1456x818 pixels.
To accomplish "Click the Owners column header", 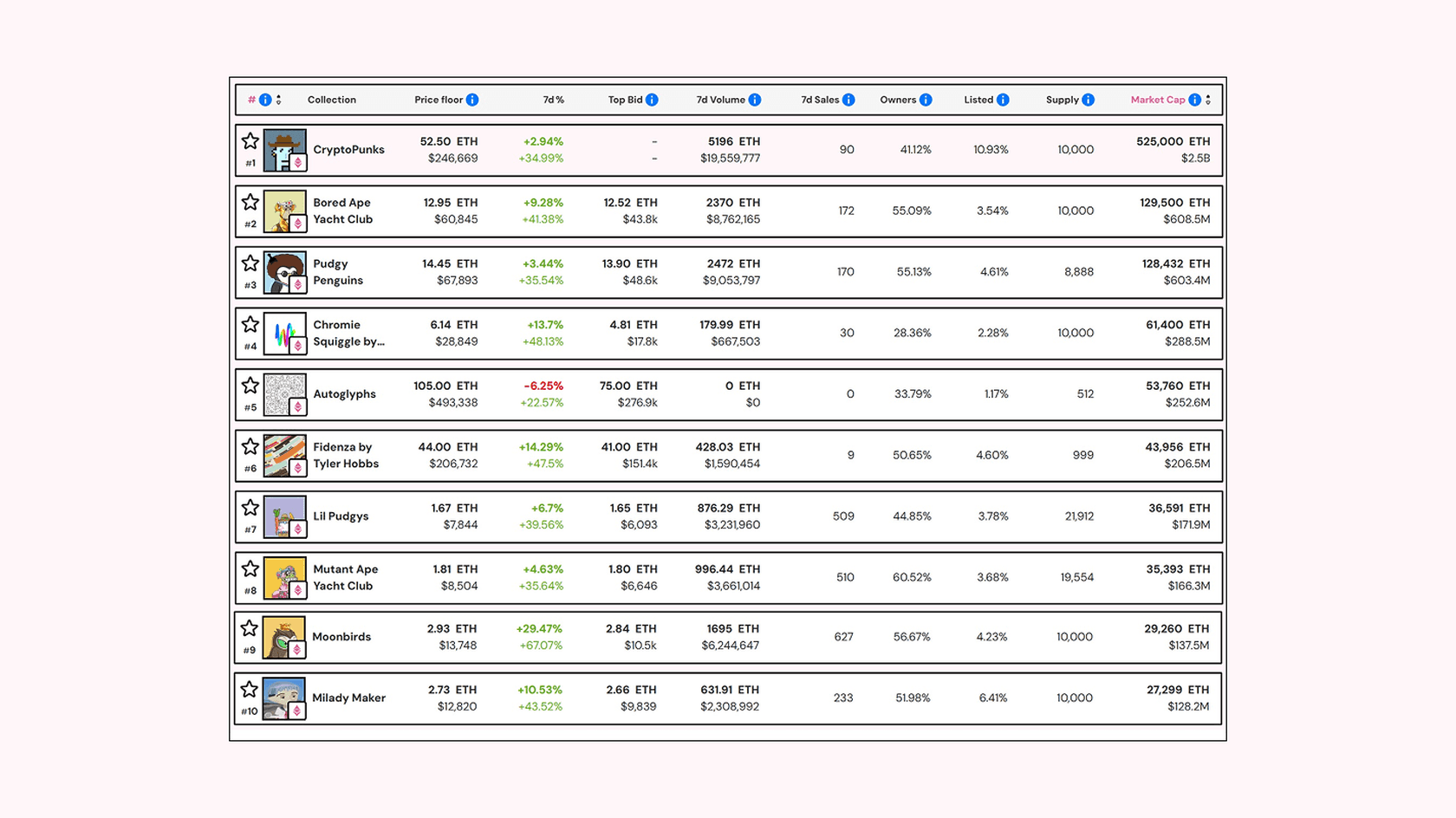I will [x=898, y=100].
